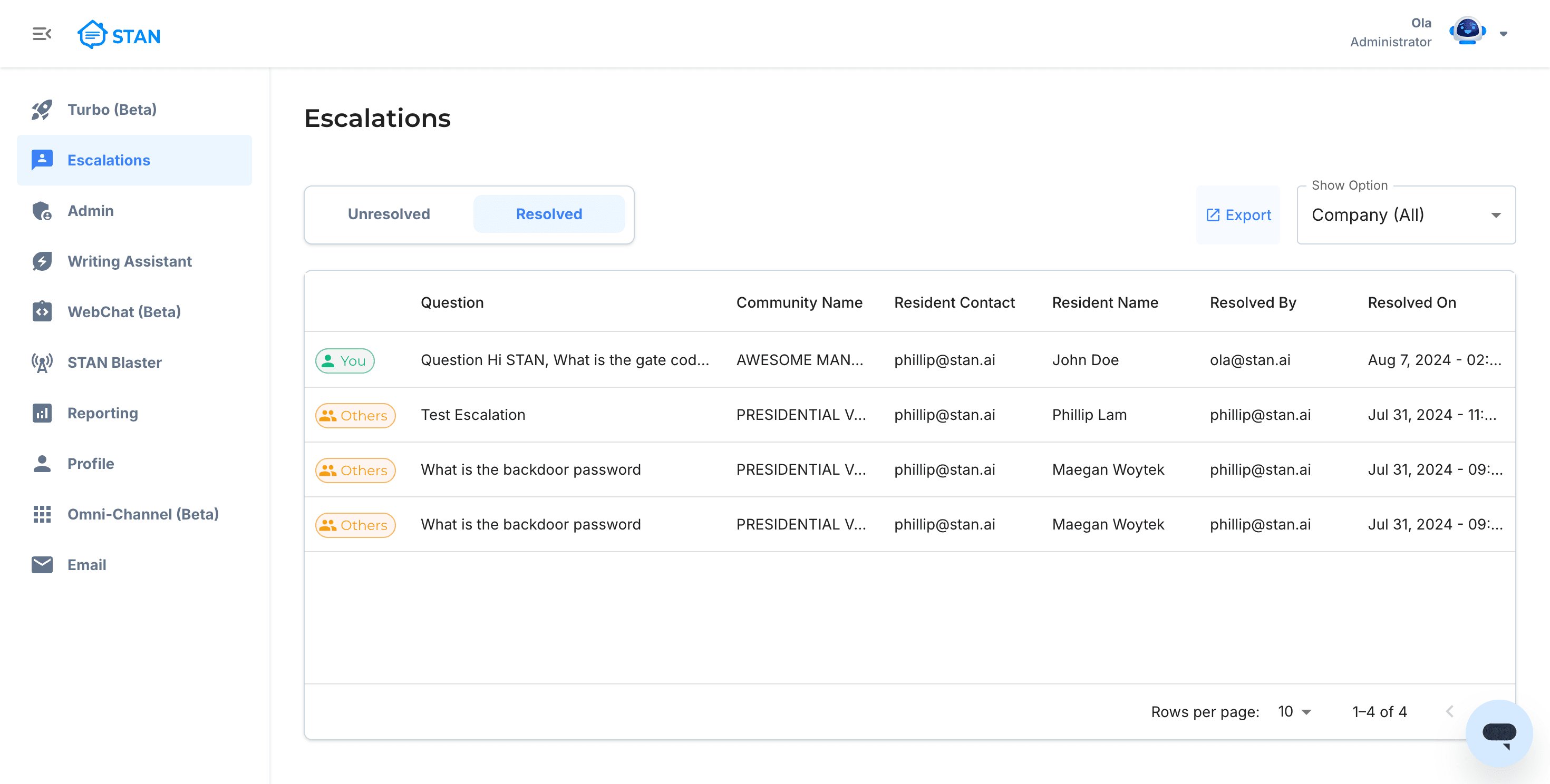1550x784 pixels.
Task: Open STAN Blaster menu item
Action: (x=134, y=362)
